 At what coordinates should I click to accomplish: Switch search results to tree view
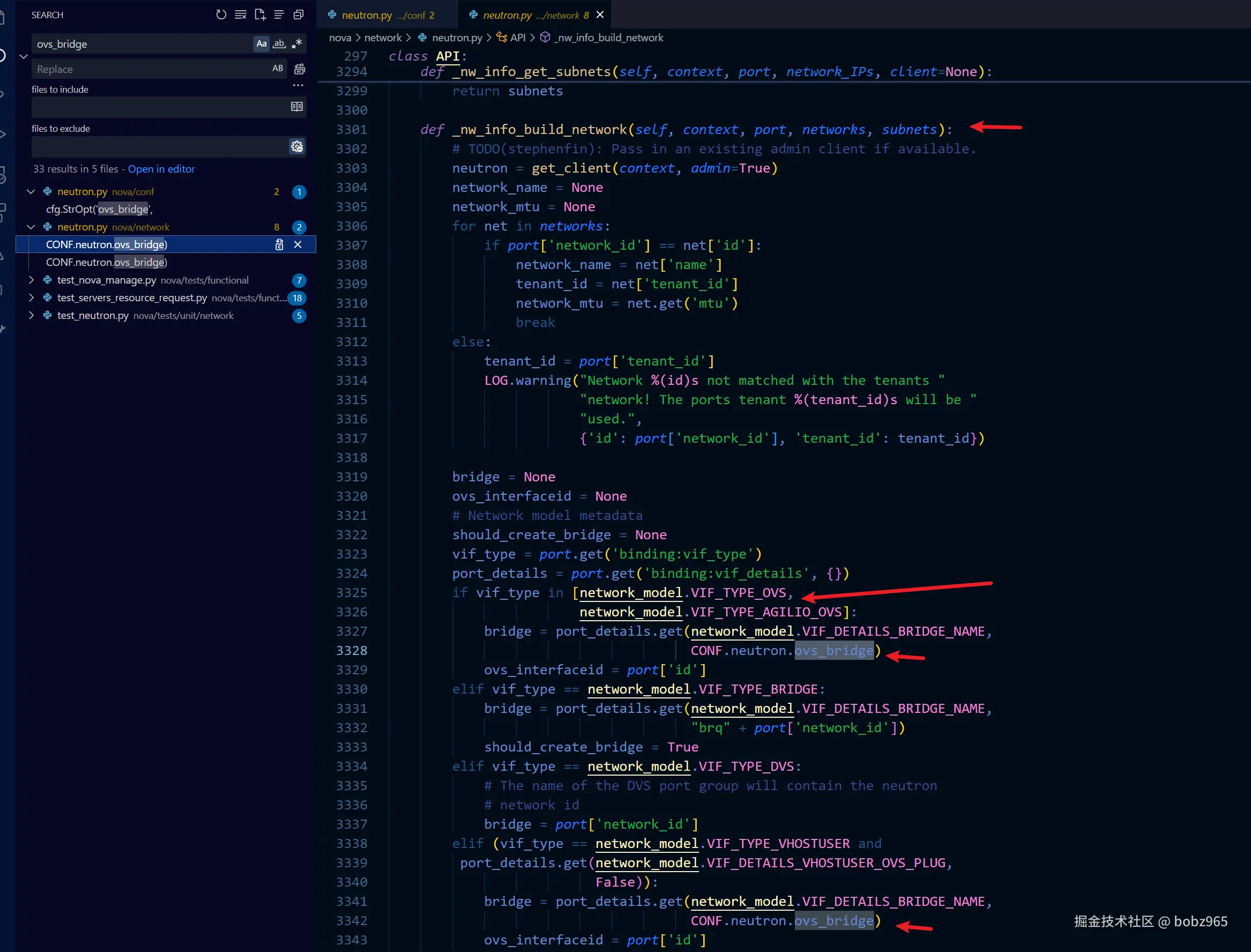coord(279,14)
